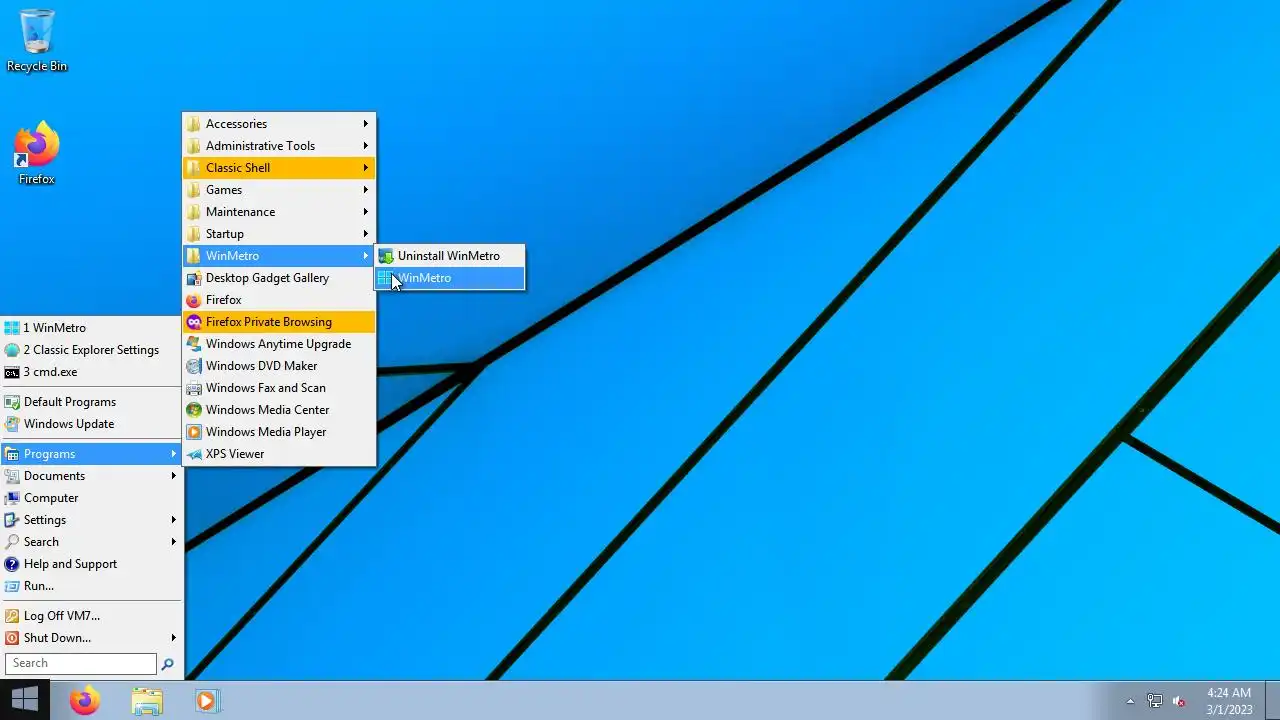Click the Programs item in Start menu
Viewport: 1280px width, 720px height.
pyautogui.click(x=91, y=454)
